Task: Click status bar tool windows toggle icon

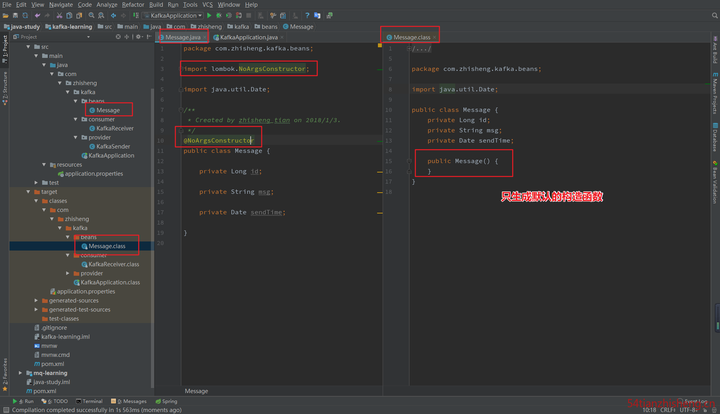Action: [6, 410]
